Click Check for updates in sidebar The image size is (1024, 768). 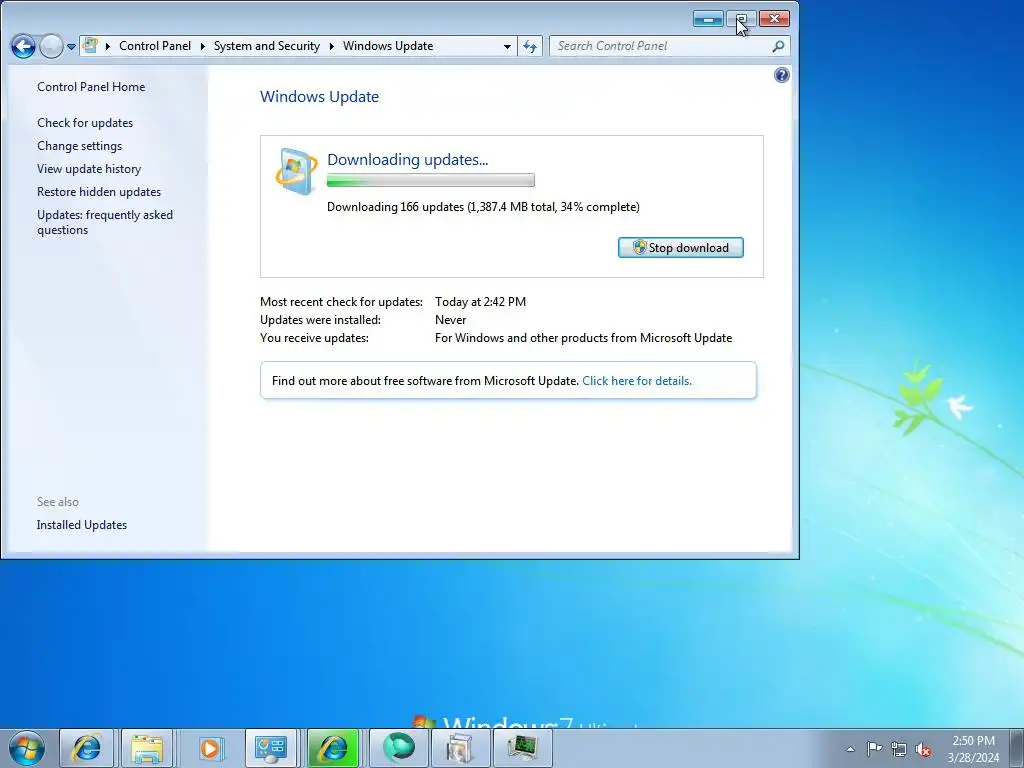[85, 123]
